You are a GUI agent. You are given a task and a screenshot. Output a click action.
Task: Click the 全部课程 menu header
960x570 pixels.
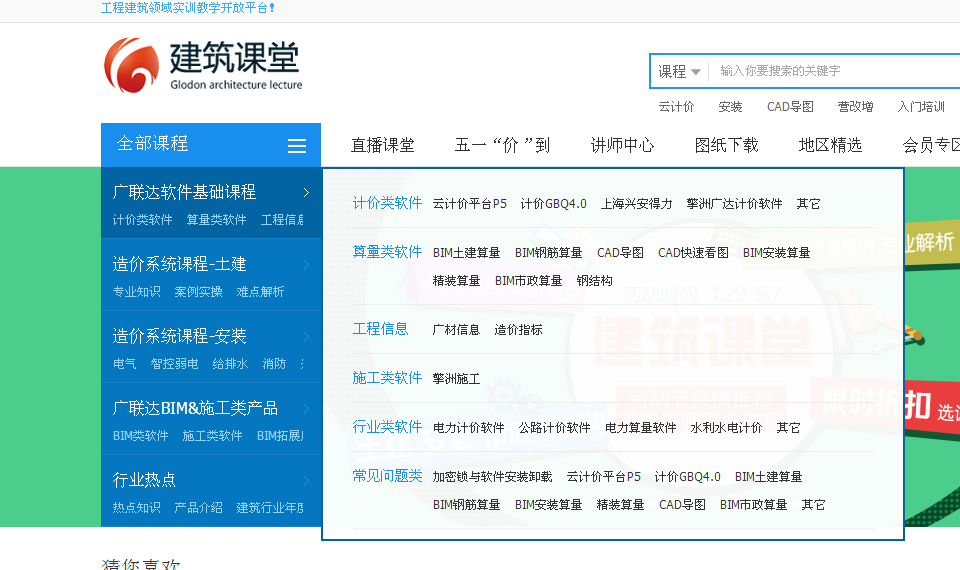pyautogui.click(x=211, y=144)
